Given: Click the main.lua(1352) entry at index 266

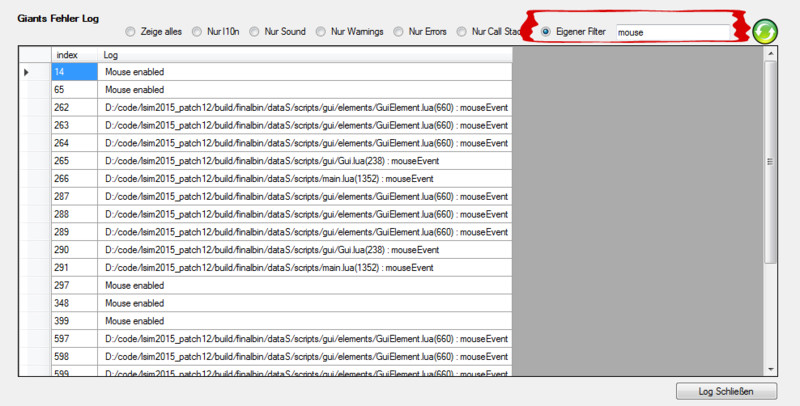Looking at the screenshot, I should (305, 179).
